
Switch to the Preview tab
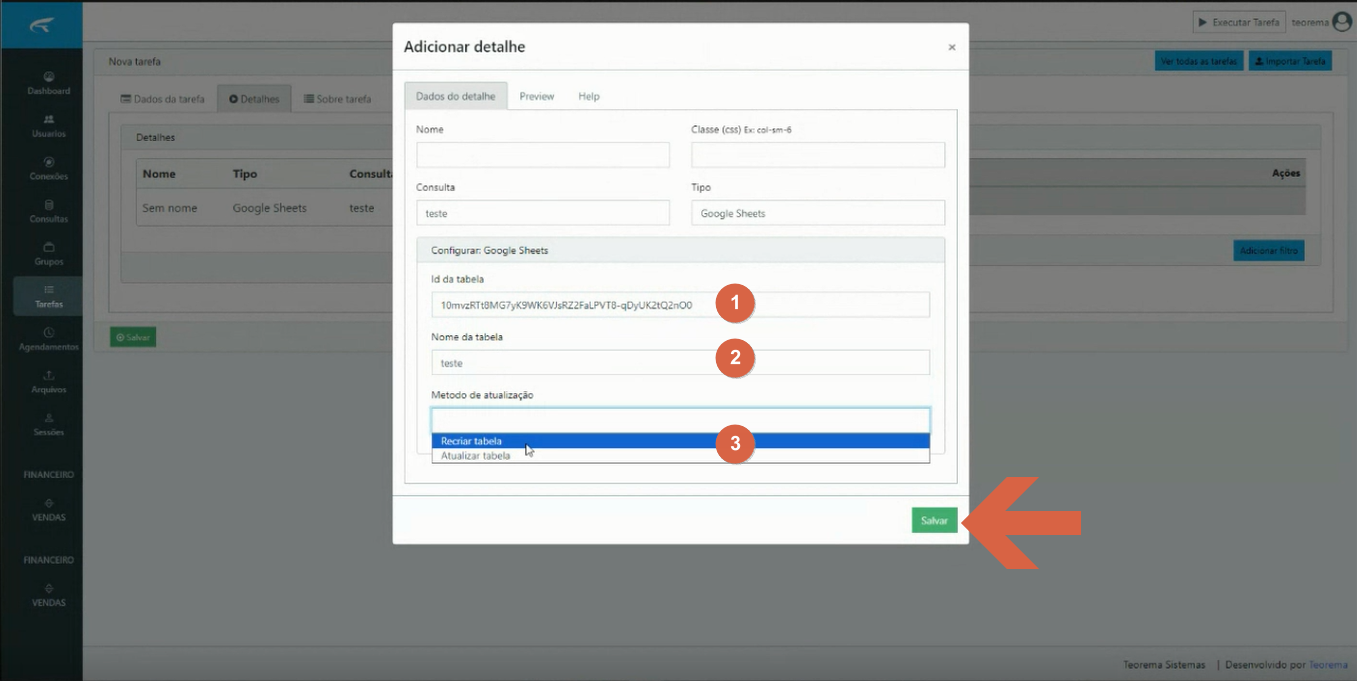click(537, 96)
